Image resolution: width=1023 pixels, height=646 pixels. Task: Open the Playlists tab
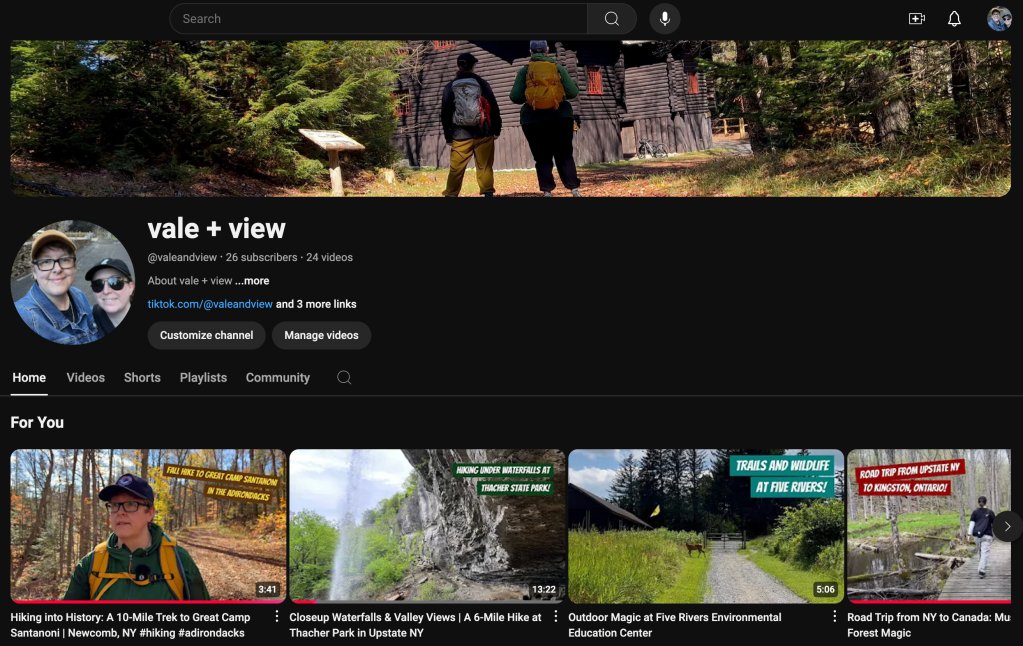click(x=203, y=378)
